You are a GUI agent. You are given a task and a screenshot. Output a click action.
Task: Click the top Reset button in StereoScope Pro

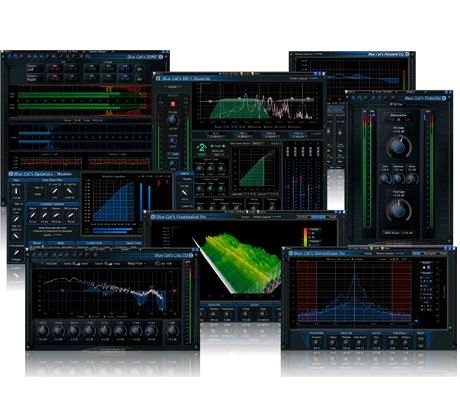click(421, 339)
